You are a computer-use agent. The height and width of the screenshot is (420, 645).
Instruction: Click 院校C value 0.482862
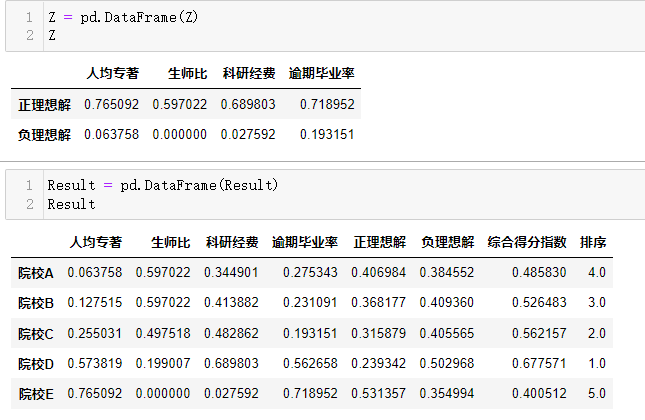click(231, 333)
